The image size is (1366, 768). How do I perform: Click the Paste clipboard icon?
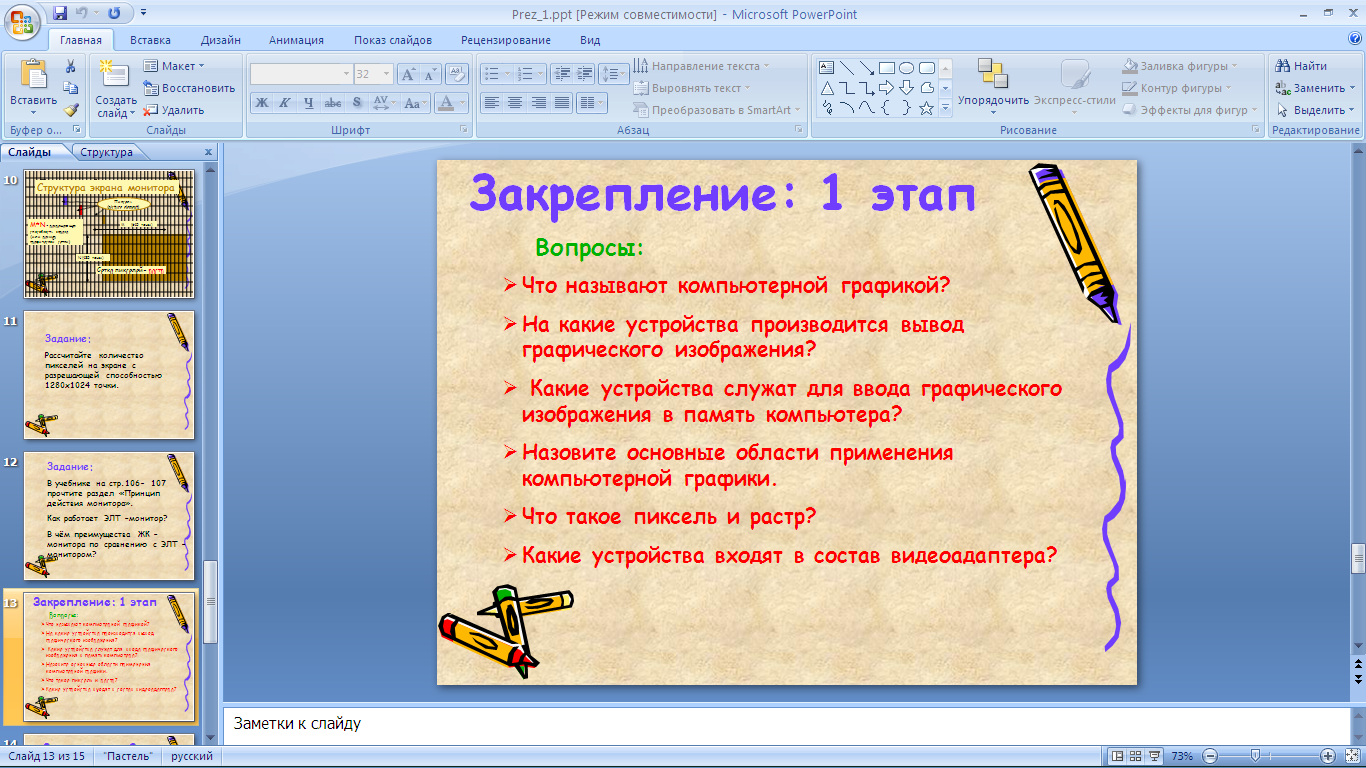[x=33, y=75]
